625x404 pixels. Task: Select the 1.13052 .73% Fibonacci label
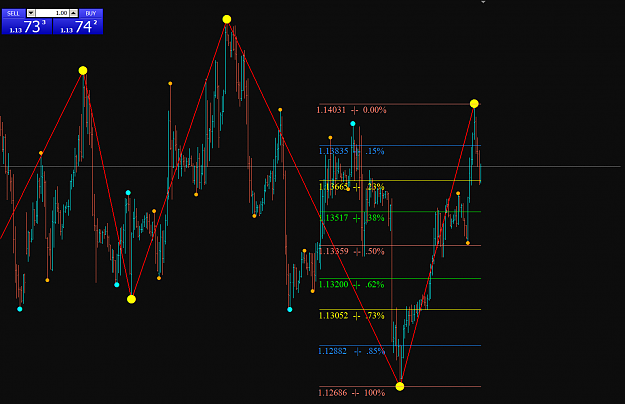point(351,316)
